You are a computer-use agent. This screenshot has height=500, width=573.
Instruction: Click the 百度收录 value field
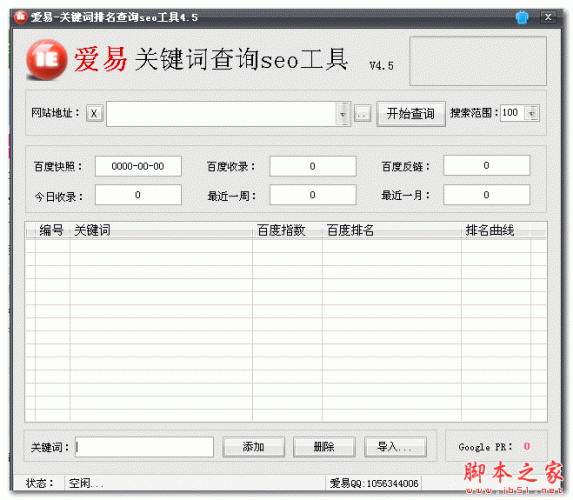pyautogui.click(x=313, y=166)
